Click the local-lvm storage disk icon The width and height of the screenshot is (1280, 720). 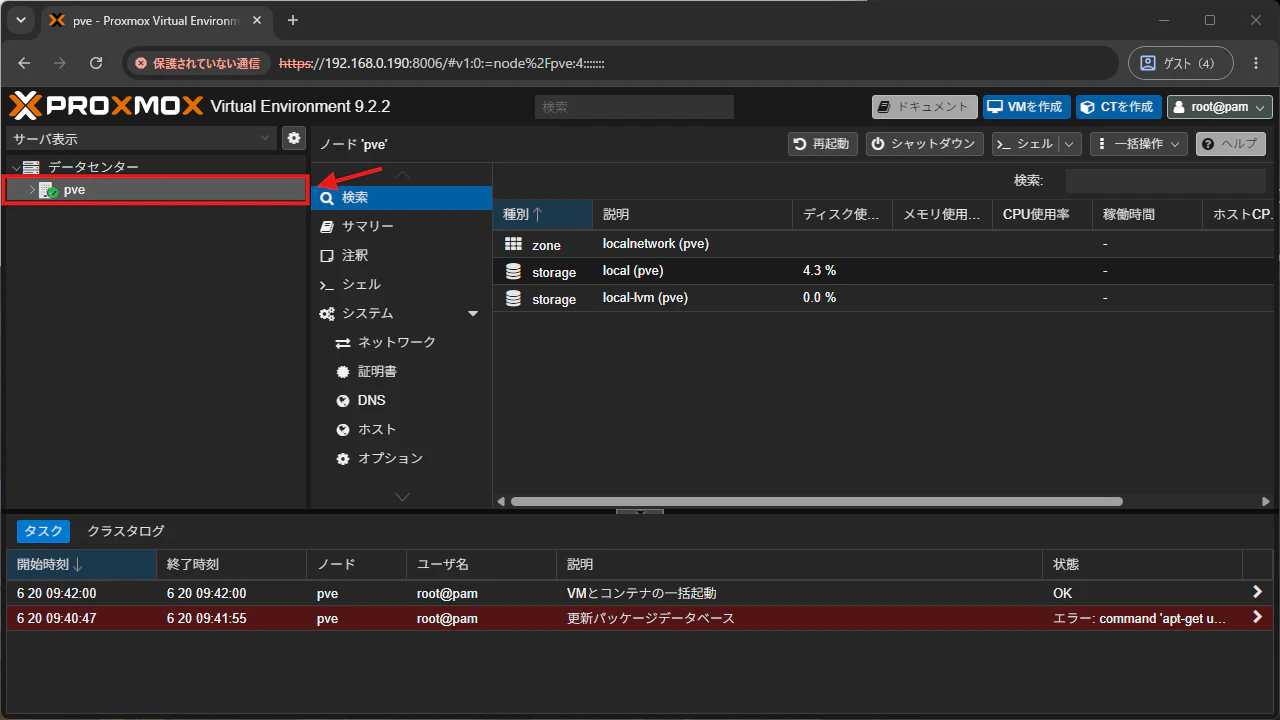pos(514,298)
